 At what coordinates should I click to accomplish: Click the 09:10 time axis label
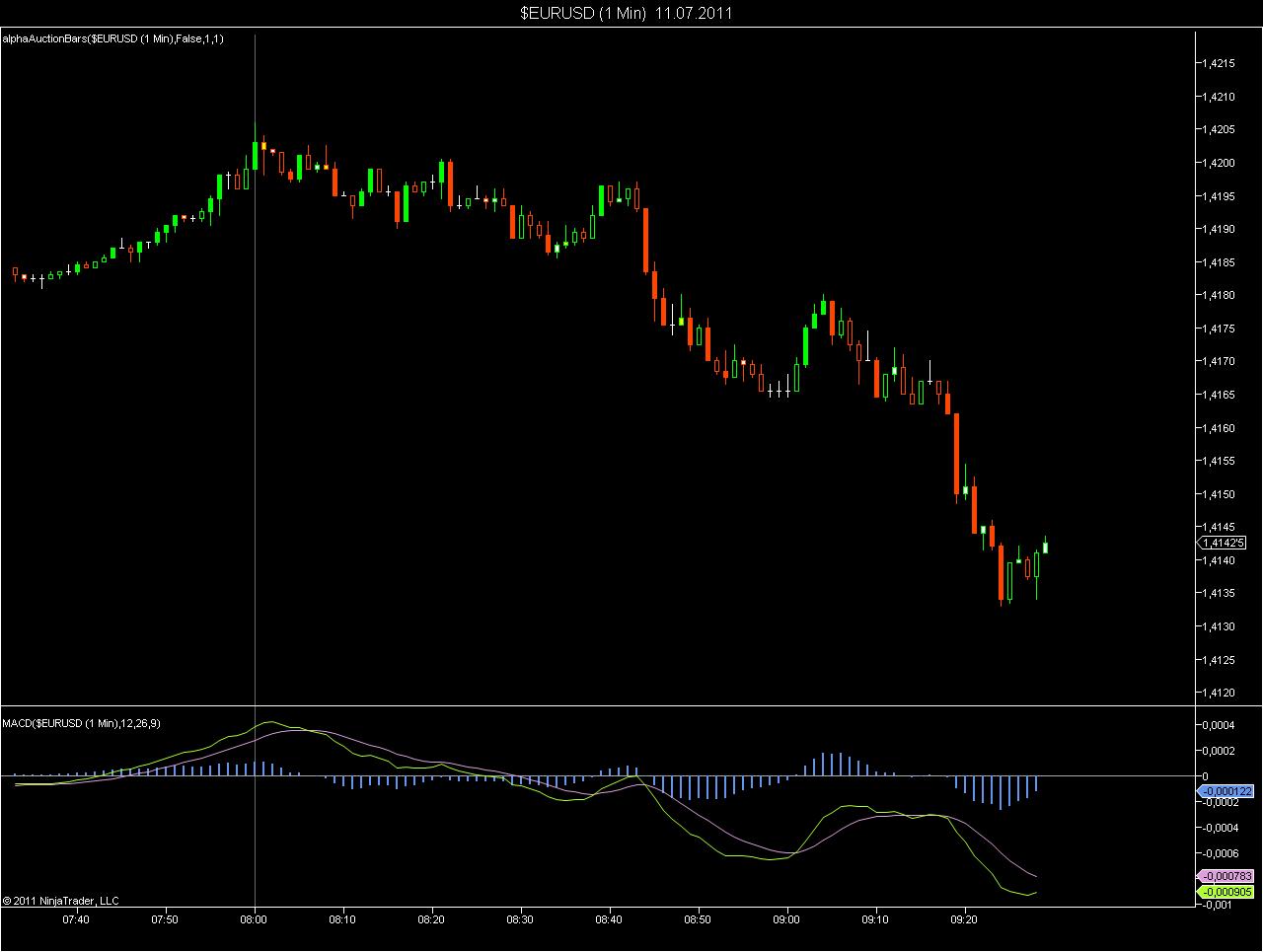(x=875, y=919)
